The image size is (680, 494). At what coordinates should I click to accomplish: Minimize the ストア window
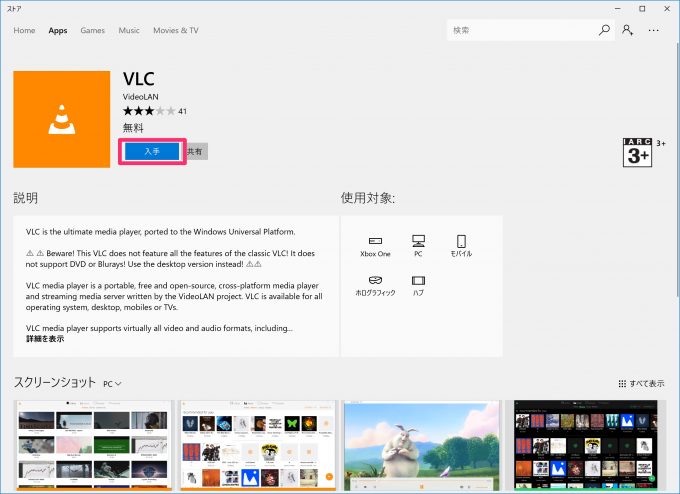coord(618,9)
